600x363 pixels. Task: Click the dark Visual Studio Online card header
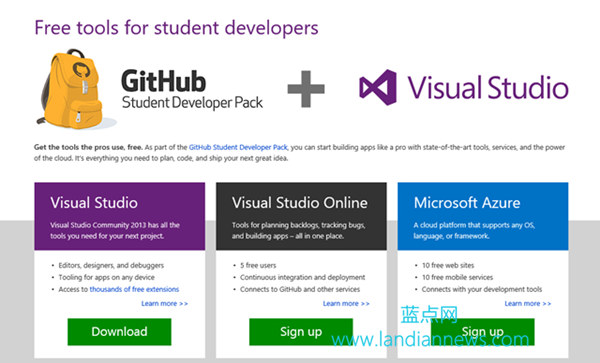pos(301,216)
